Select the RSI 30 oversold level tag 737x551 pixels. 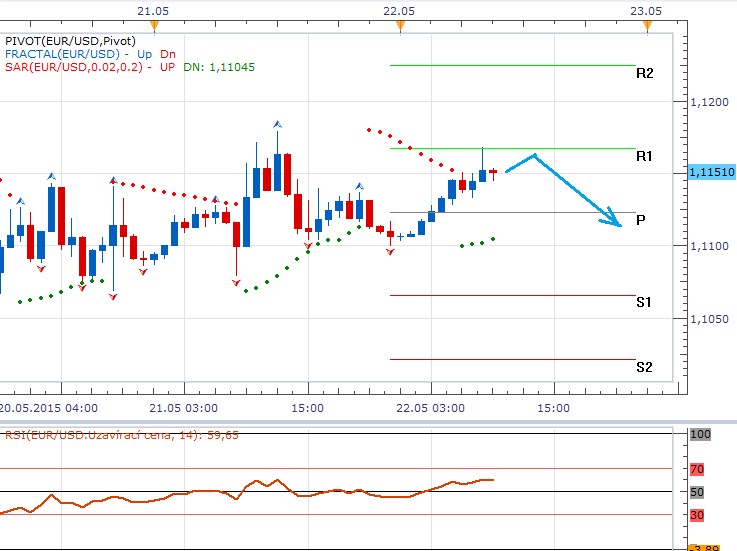(x=697, y=515)
